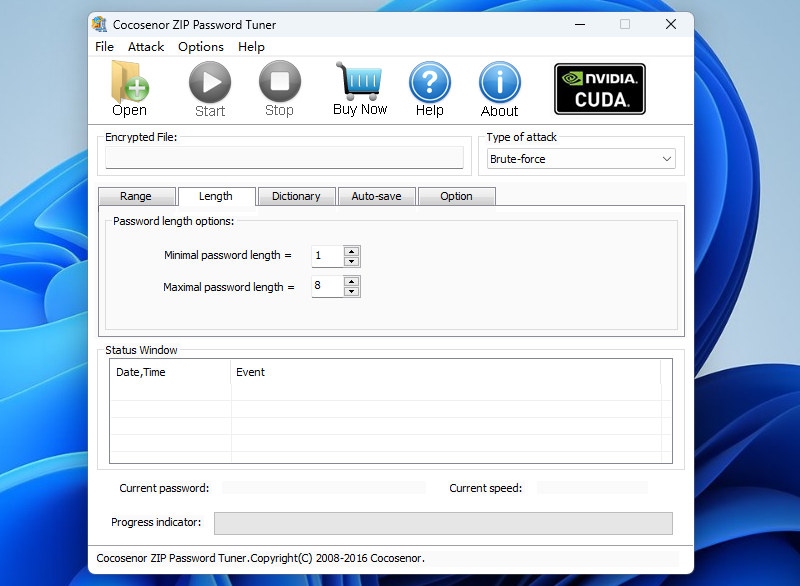
Task: Click the minimal password length value field
Action: click(328, 256)
